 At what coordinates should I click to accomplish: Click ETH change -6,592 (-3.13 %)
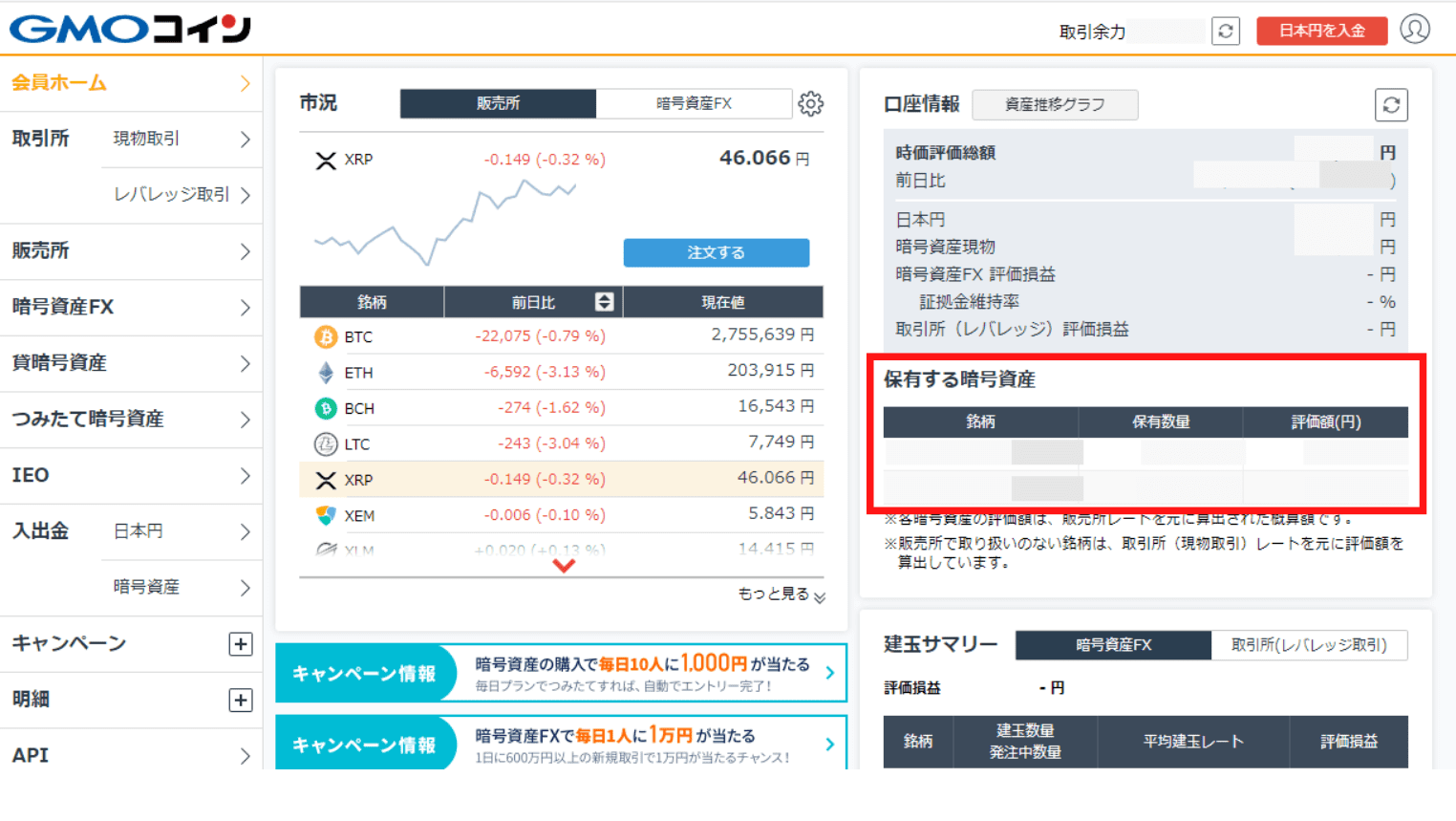point(545,373)
